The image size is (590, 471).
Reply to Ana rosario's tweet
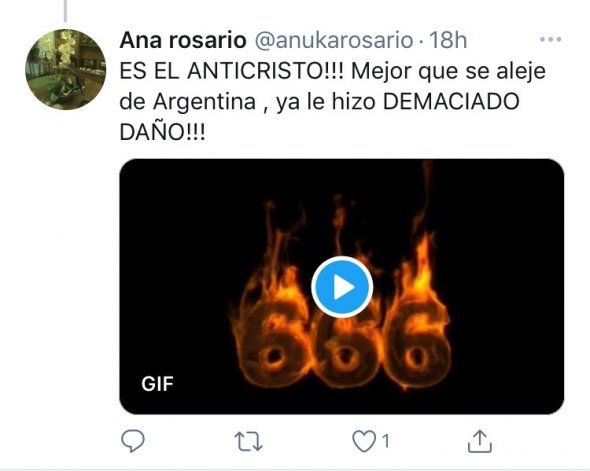point(133,441)
